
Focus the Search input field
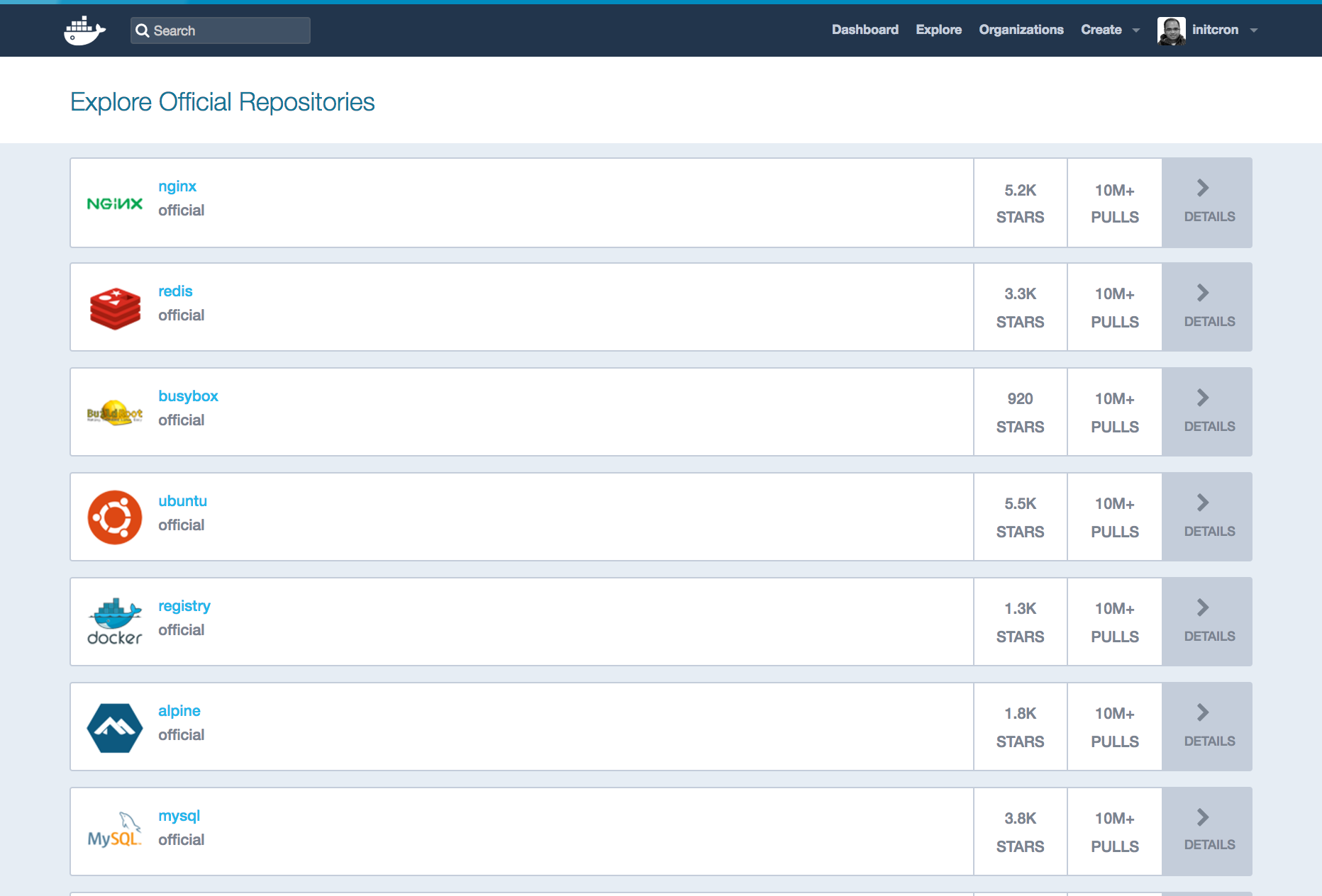coord(221,30)
